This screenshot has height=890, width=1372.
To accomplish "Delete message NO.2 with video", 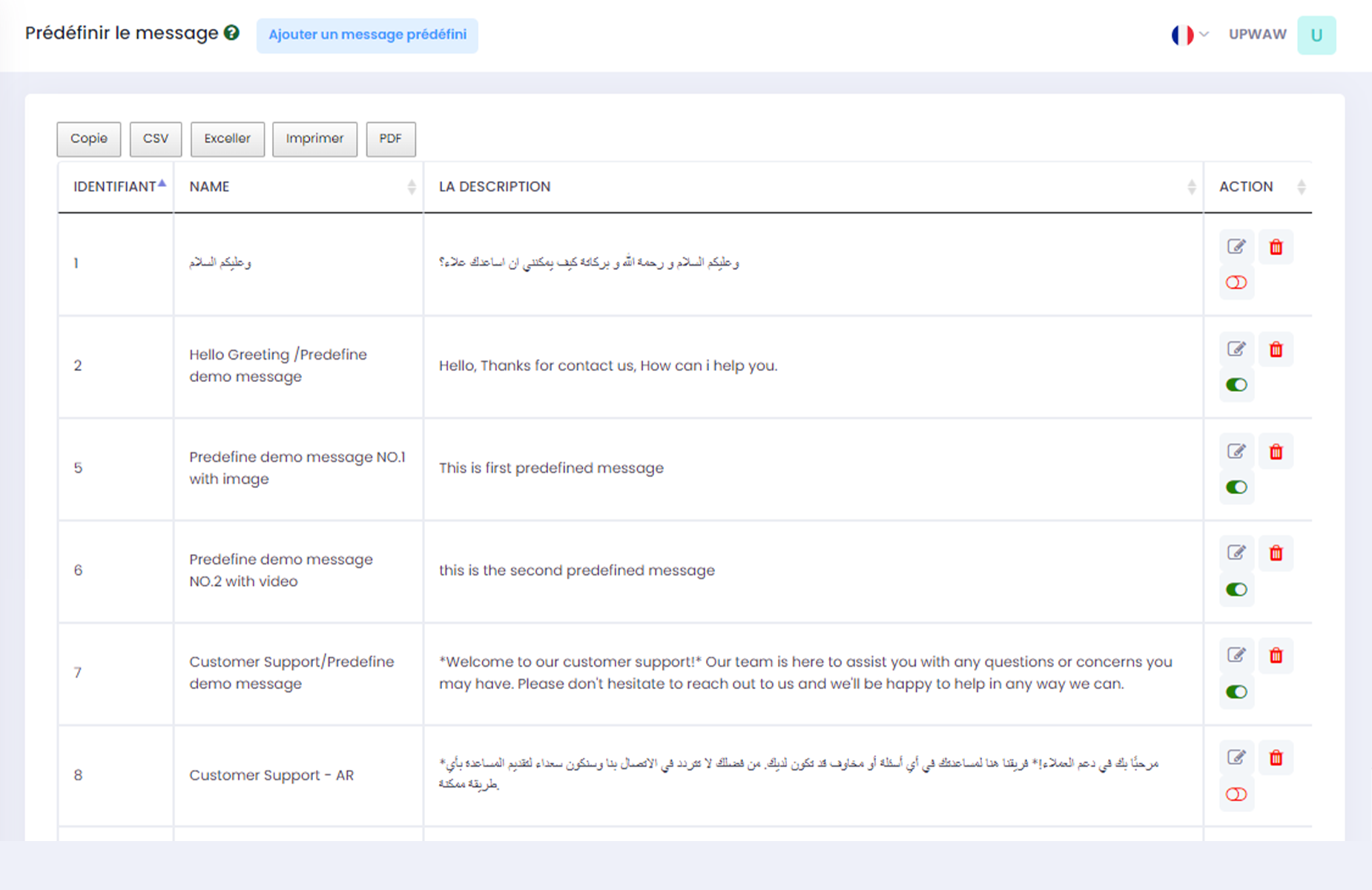I will (1276, 553).
